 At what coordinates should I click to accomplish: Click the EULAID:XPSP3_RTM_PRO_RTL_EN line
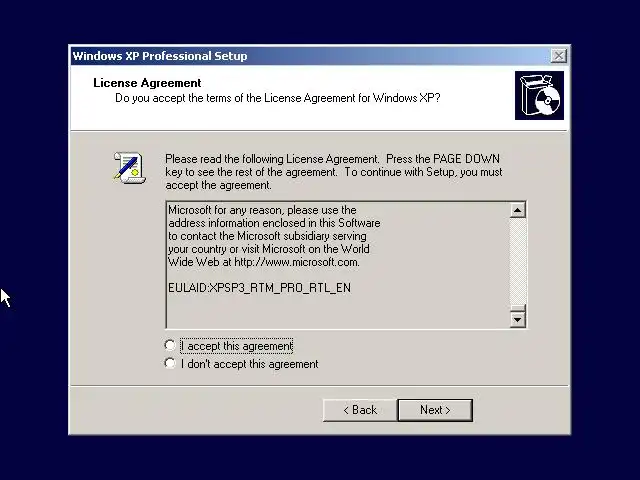(x=260, y=288)
